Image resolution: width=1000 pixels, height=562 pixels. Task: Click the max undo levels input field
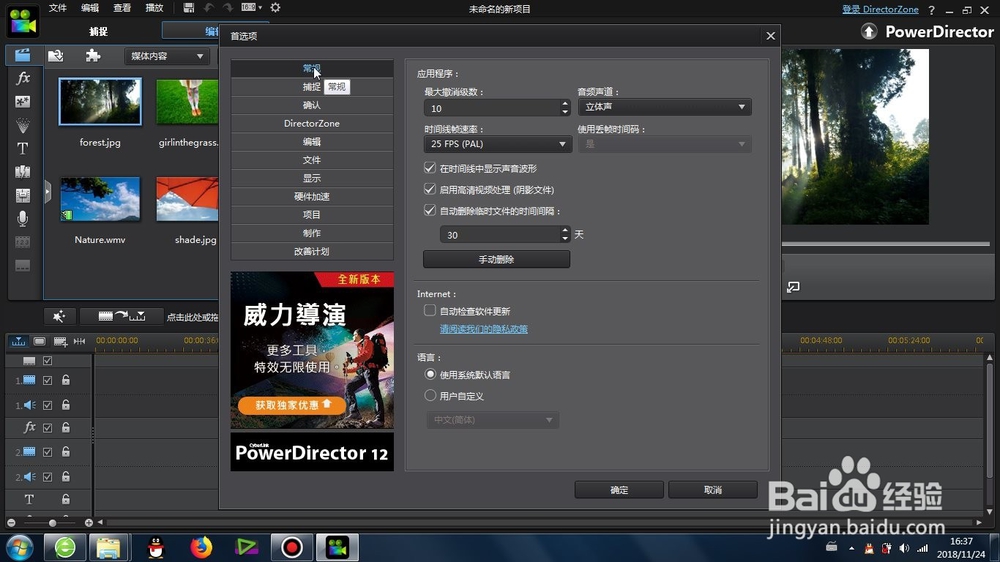point(492,108)
